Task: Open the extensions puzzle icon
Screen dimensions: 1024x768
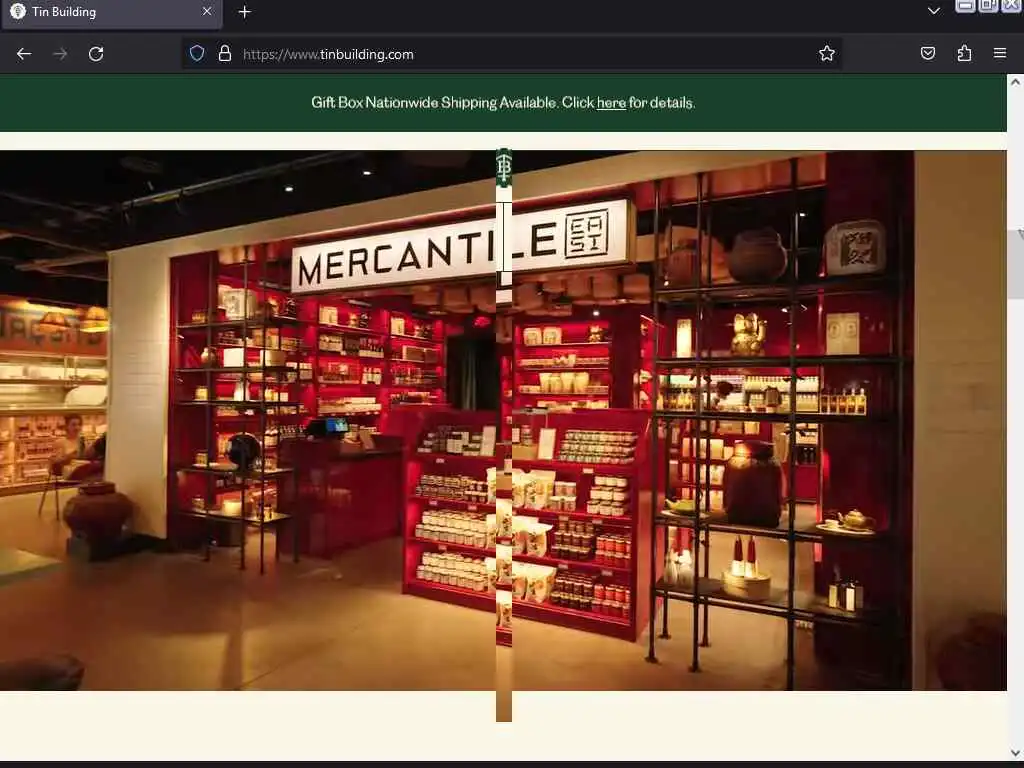Action: [964, 54]
